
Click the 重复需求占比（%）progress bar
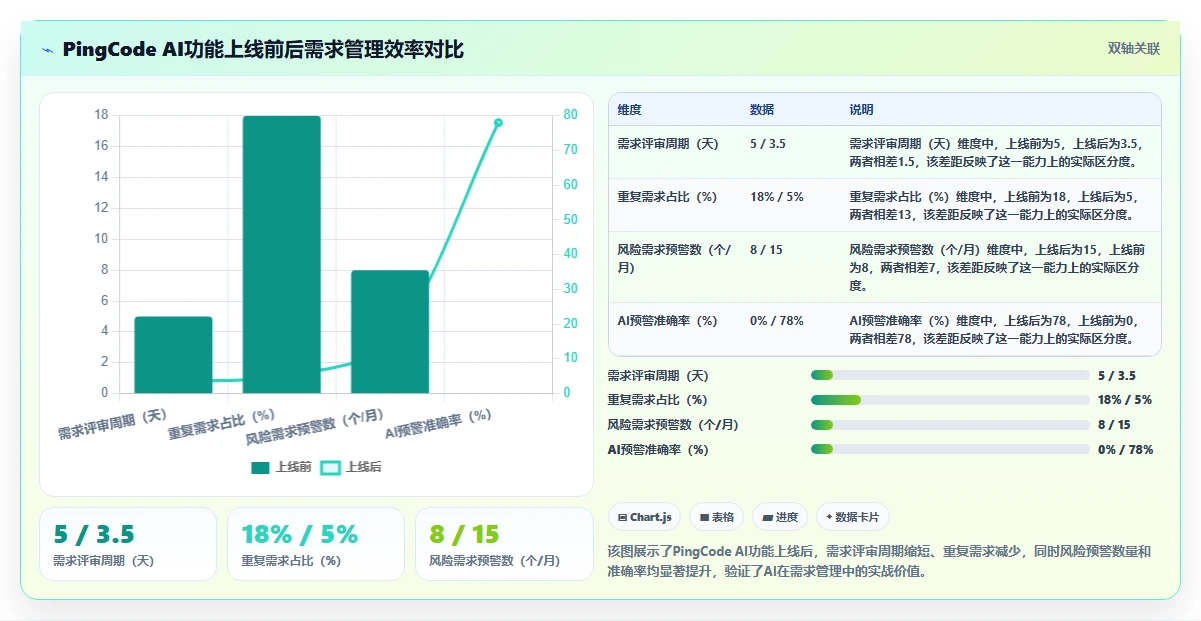(x=950, y=400)
